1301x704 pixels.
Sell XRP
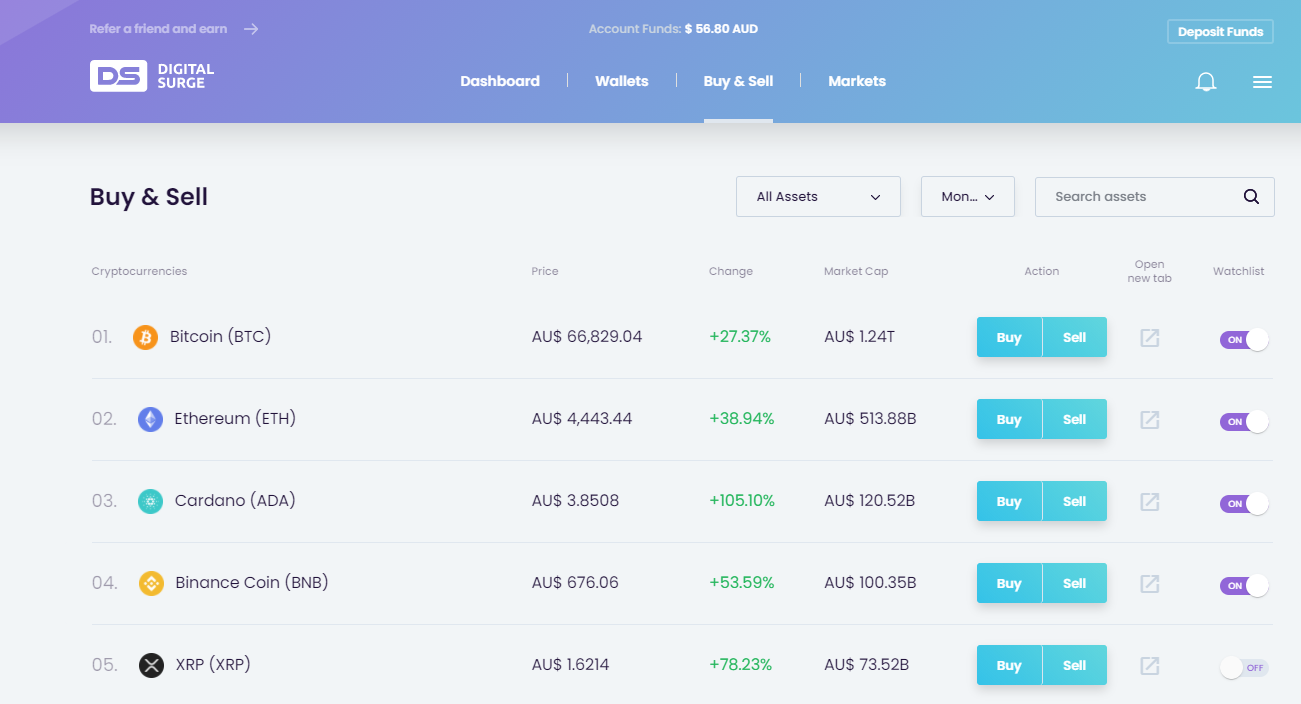click(1075, 665)
